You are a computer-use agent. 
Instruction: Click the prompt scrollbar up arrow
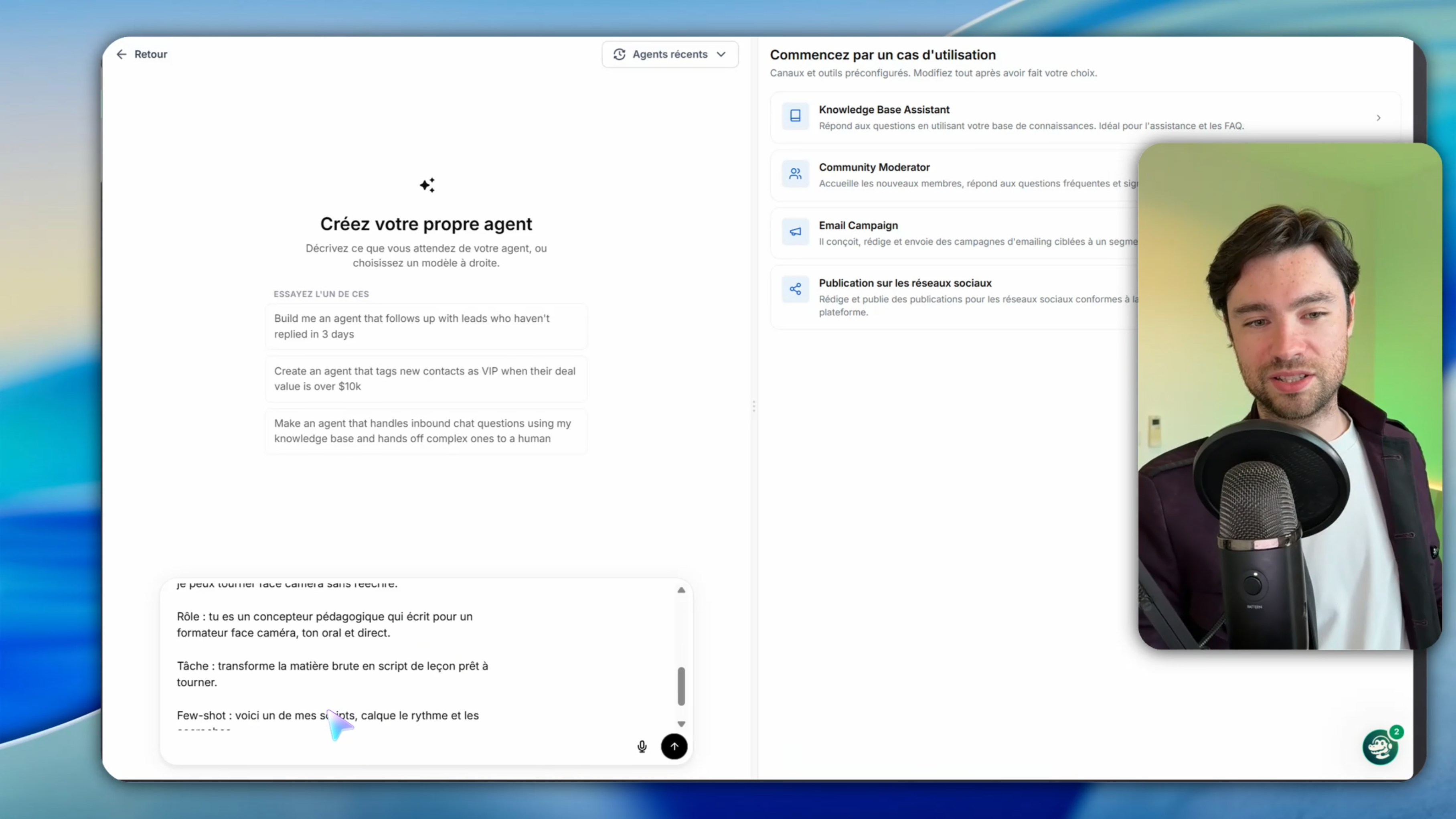point(682,590)
